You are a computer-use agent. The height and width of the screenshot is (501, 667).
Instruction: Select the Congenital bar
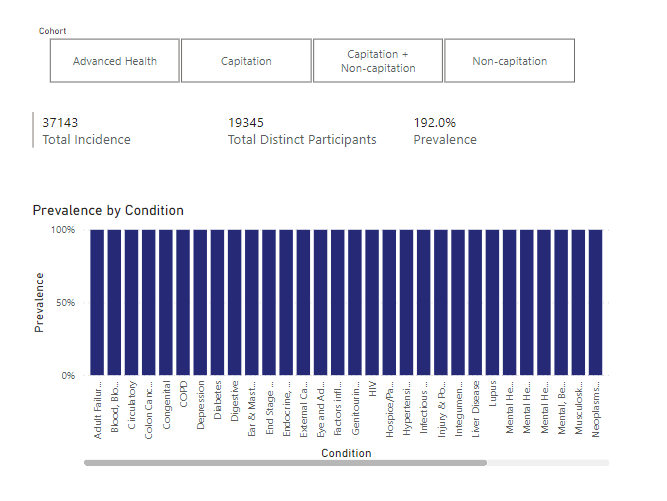pos(166,302)
